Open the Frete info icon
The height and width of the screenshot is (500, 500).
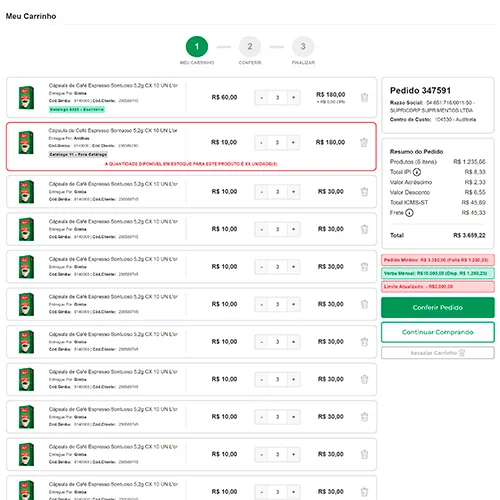point(409,213)
